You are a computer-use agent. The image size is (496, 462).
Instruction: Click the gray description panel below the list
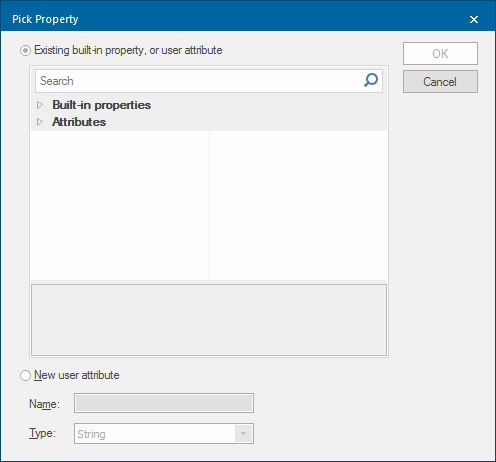(209, 320)
